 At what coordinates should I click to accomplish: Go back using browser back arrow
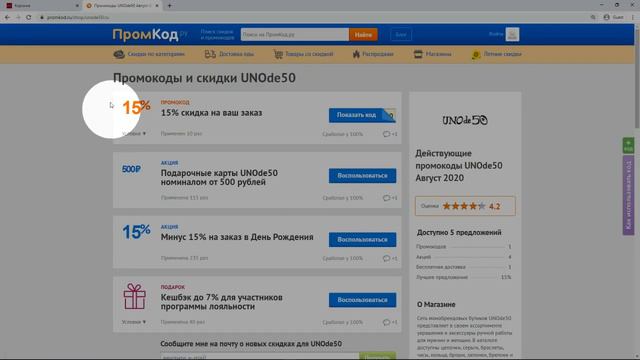click(7, 18)
